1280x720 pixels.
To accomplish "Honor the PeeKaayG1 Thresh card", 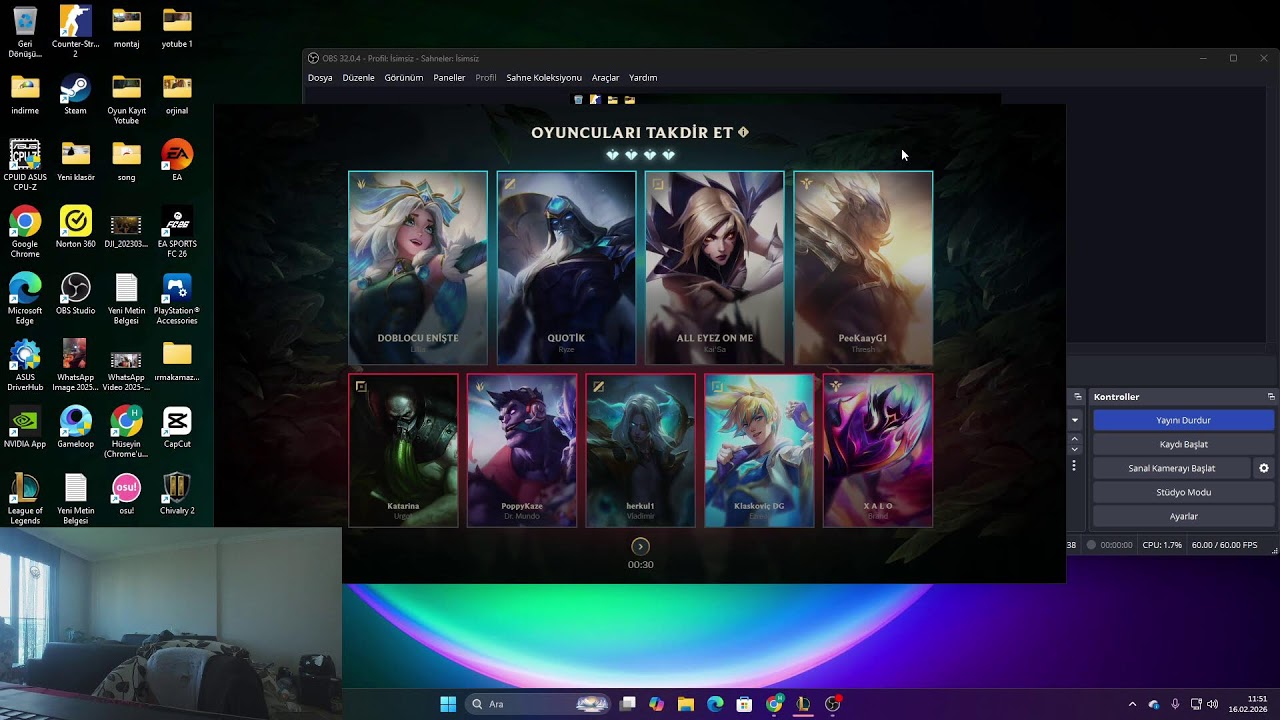I will (x=863, y=268).
